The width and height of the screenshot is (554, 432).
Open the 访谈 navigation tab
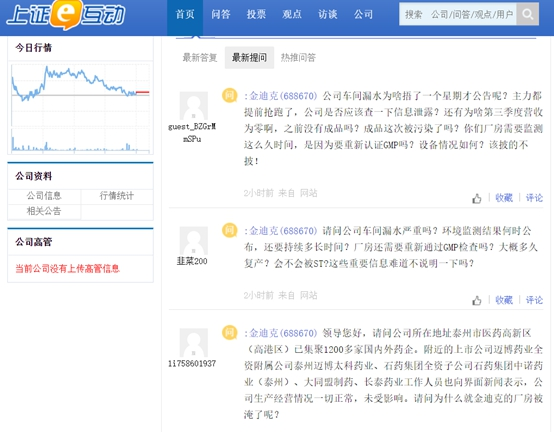[x=328, y=14]
